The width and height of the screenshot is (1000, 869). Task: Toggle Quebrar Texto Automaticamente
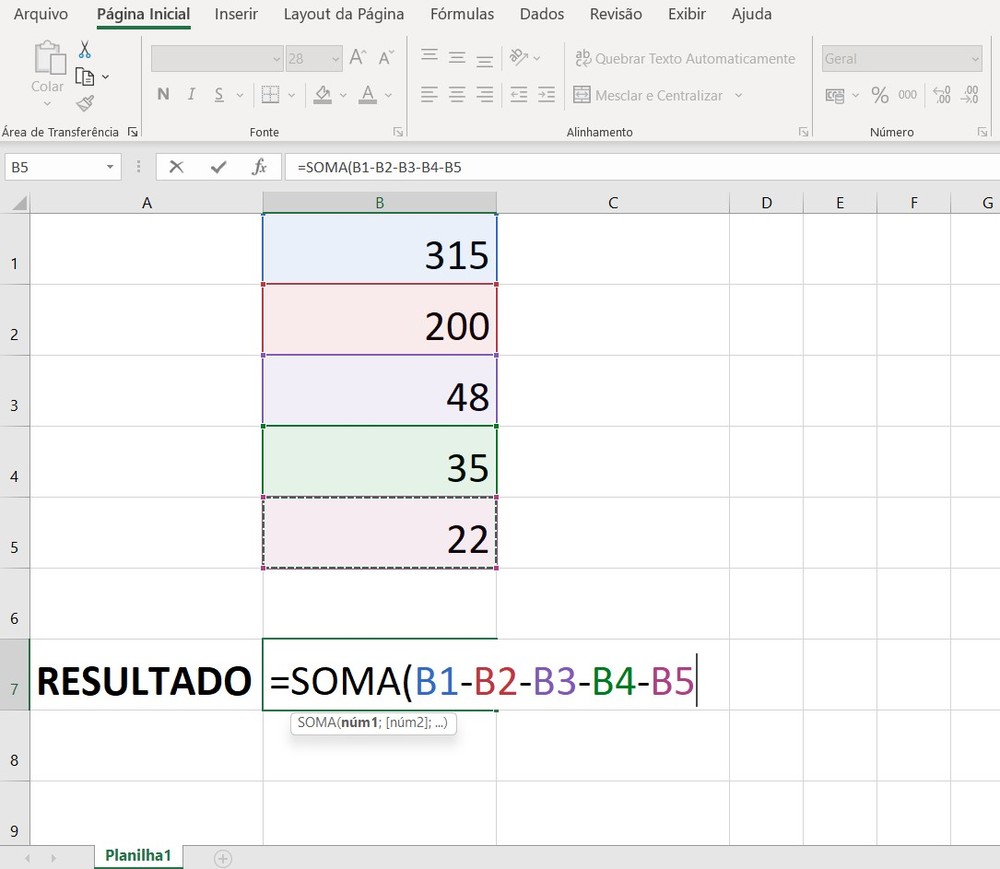coord(685,59)
